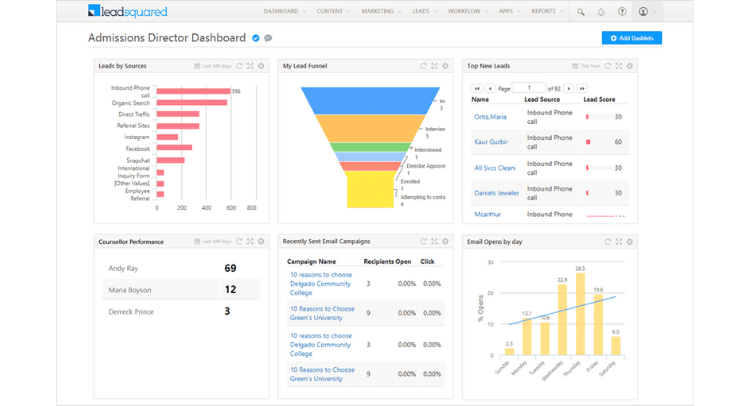Go to first page in Top New Leads

477,88
